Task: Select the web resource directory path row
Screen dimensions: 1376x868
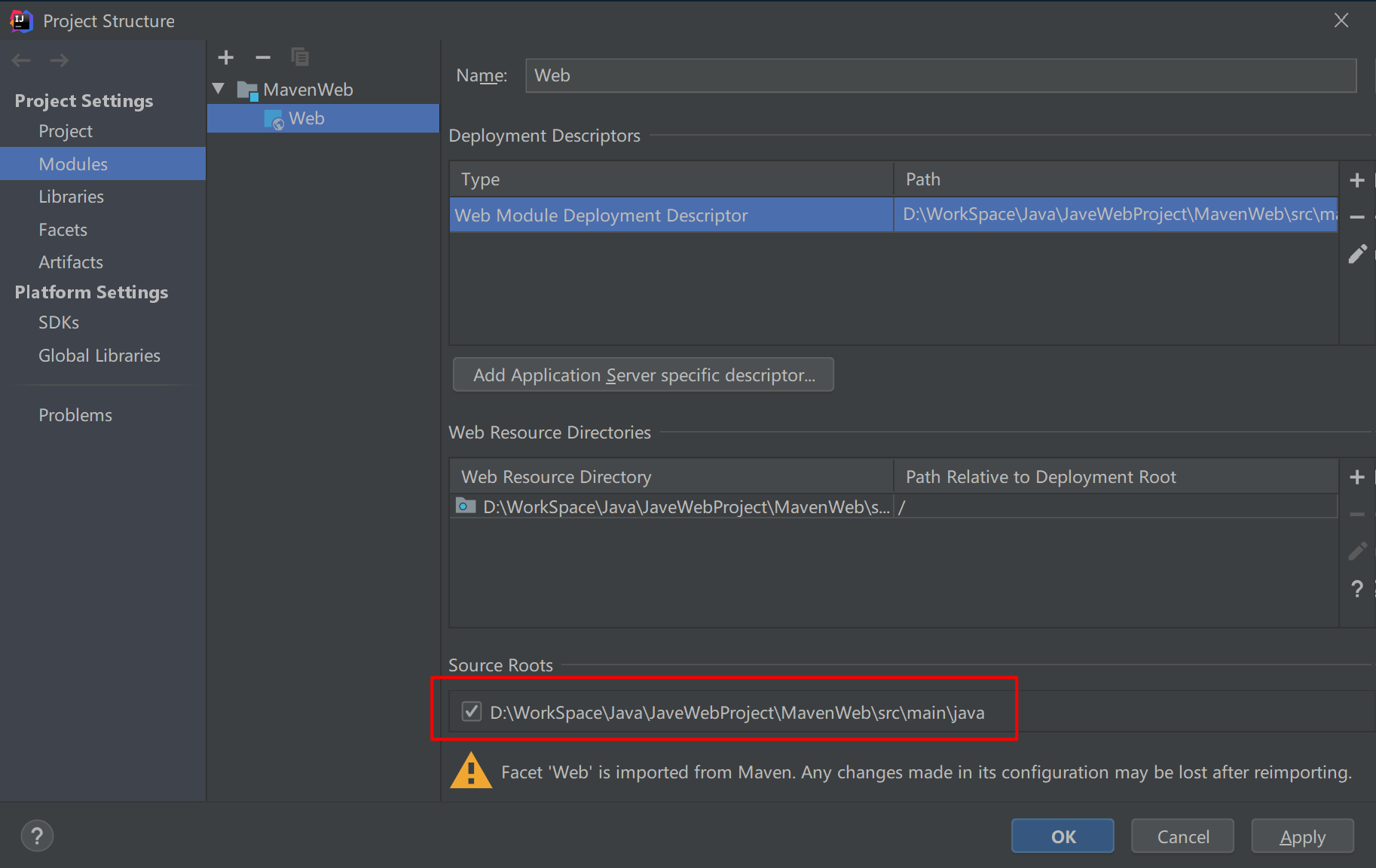Action: coord(894,506)
